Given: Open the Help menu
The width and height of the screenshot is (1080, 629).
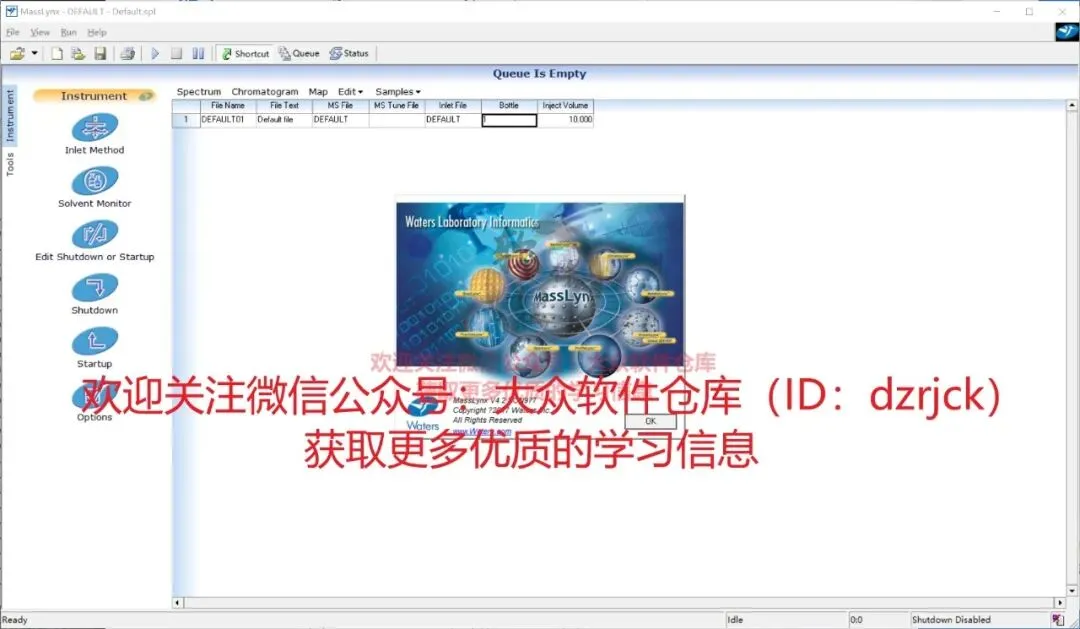Looking at the screenshot, I should (96, 32).
